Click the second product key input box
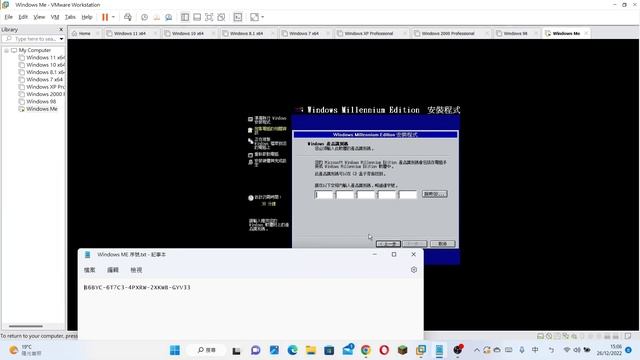Viewport: 640px width, 360px height. tap(345, 195)
